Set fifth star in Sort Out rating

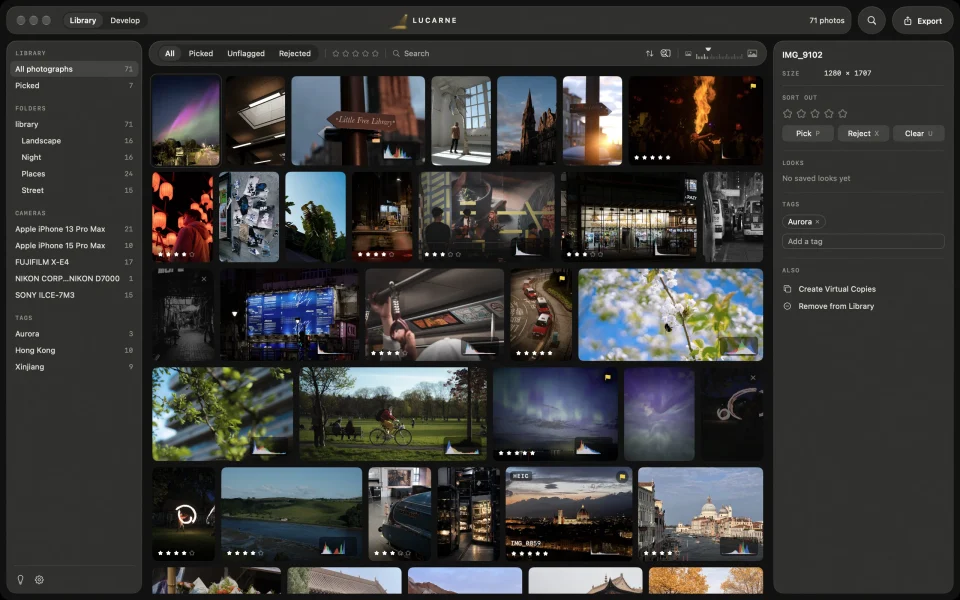click(842, 113)
